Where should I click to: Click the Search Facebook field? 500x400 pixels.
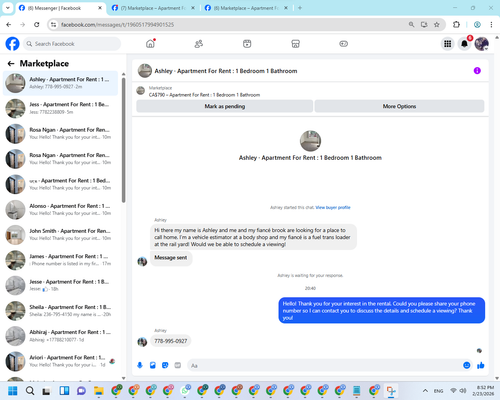pos(72,44)
